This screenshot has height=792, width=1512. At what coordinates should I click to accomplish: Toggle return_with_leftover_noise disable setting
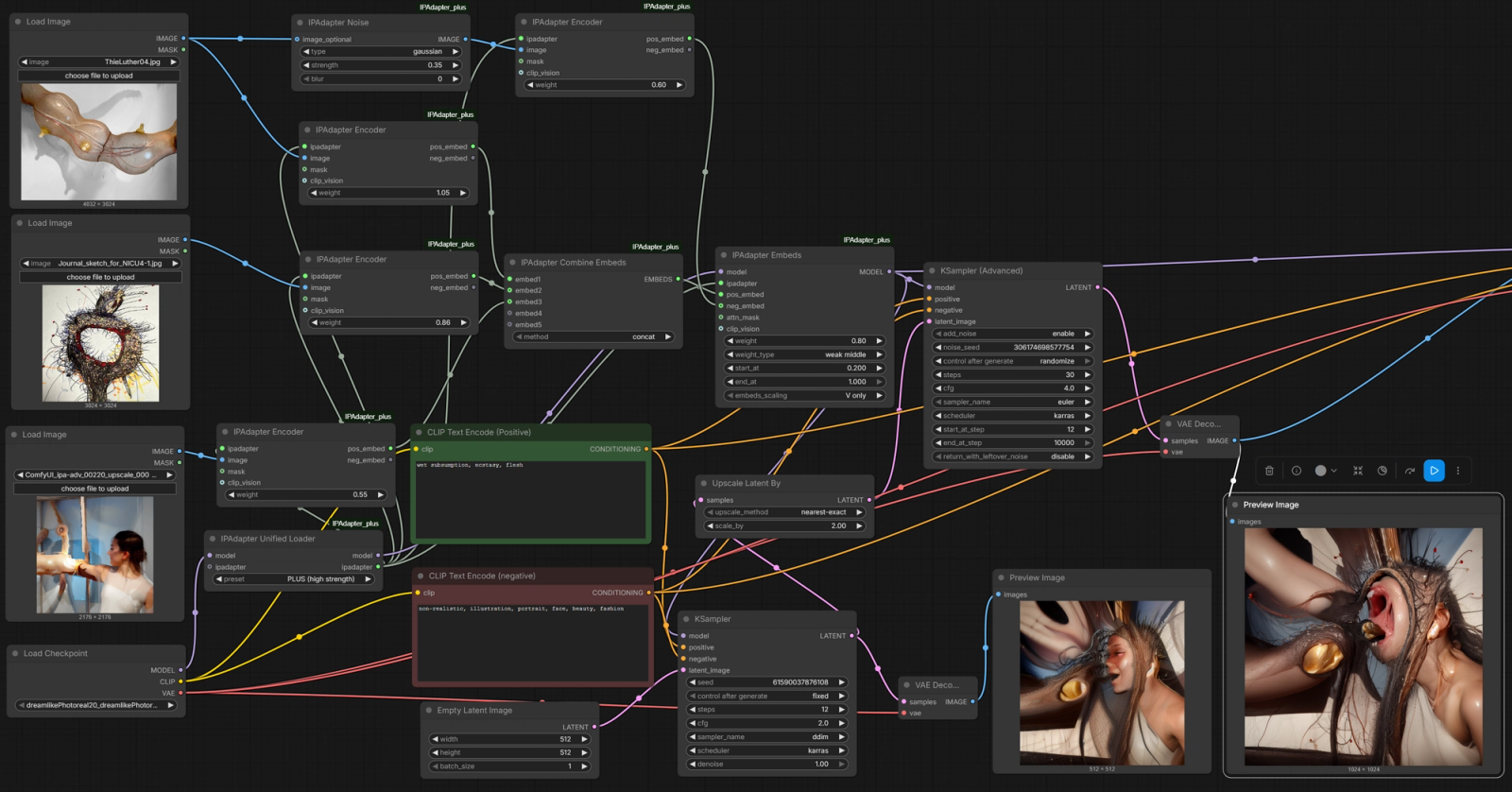coord(1013,456)
